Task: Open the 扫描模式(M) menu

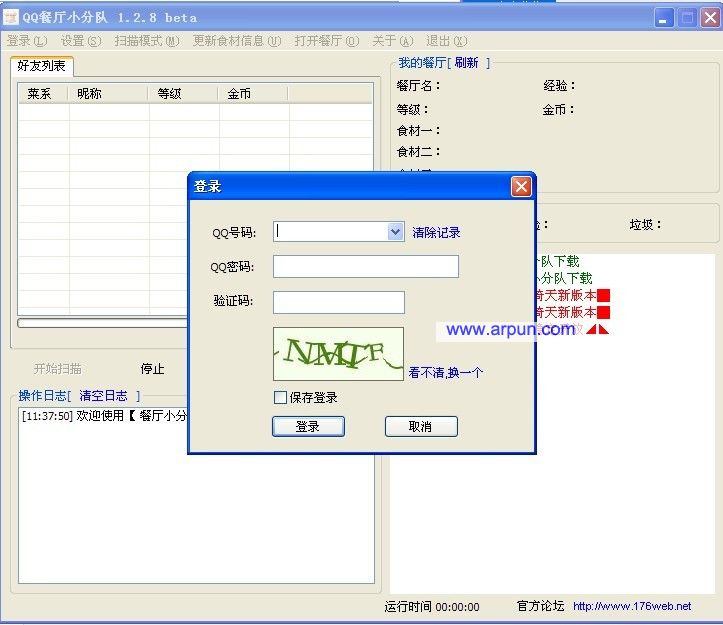Action: click(x=147, y=41)
